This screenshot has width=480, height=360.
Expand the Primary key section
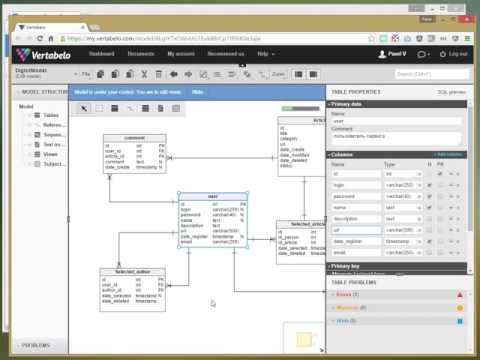coord(397,266)
